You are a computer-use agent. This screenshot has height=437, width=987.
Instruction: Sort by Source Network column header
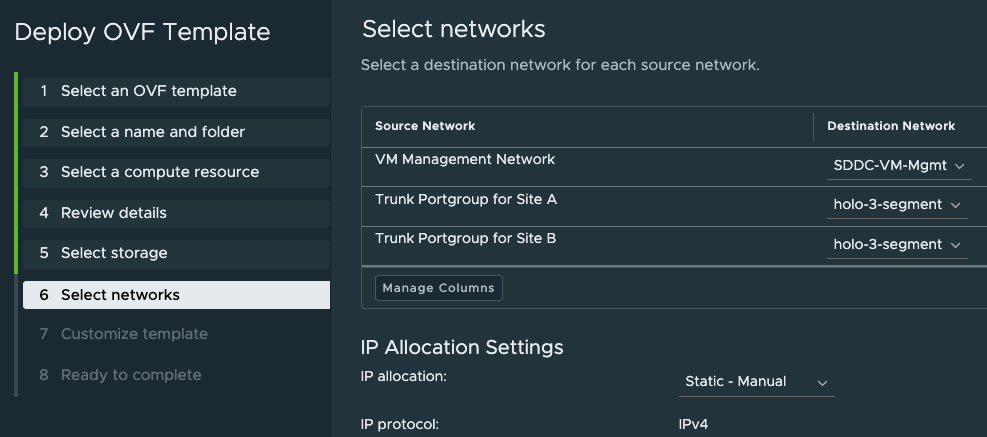click(x=425, y=126)
